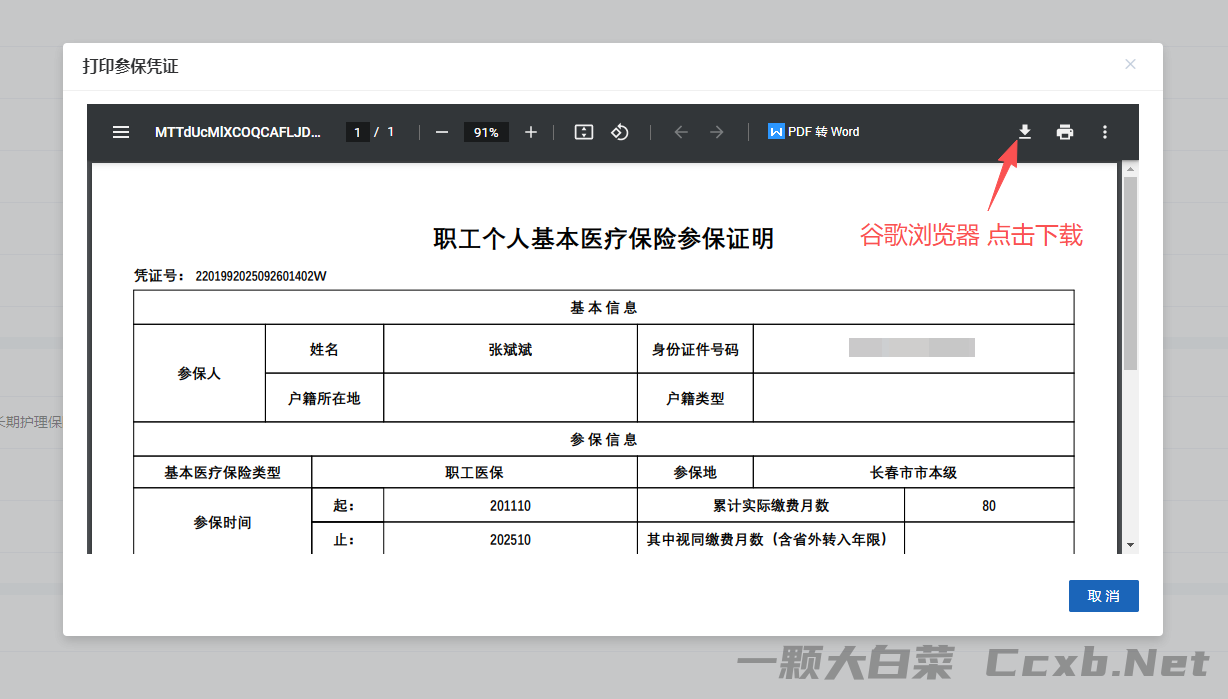This screenshot has width=1228, height=699.
Task: Click the page number input box
Action: (x=357, y=132)
